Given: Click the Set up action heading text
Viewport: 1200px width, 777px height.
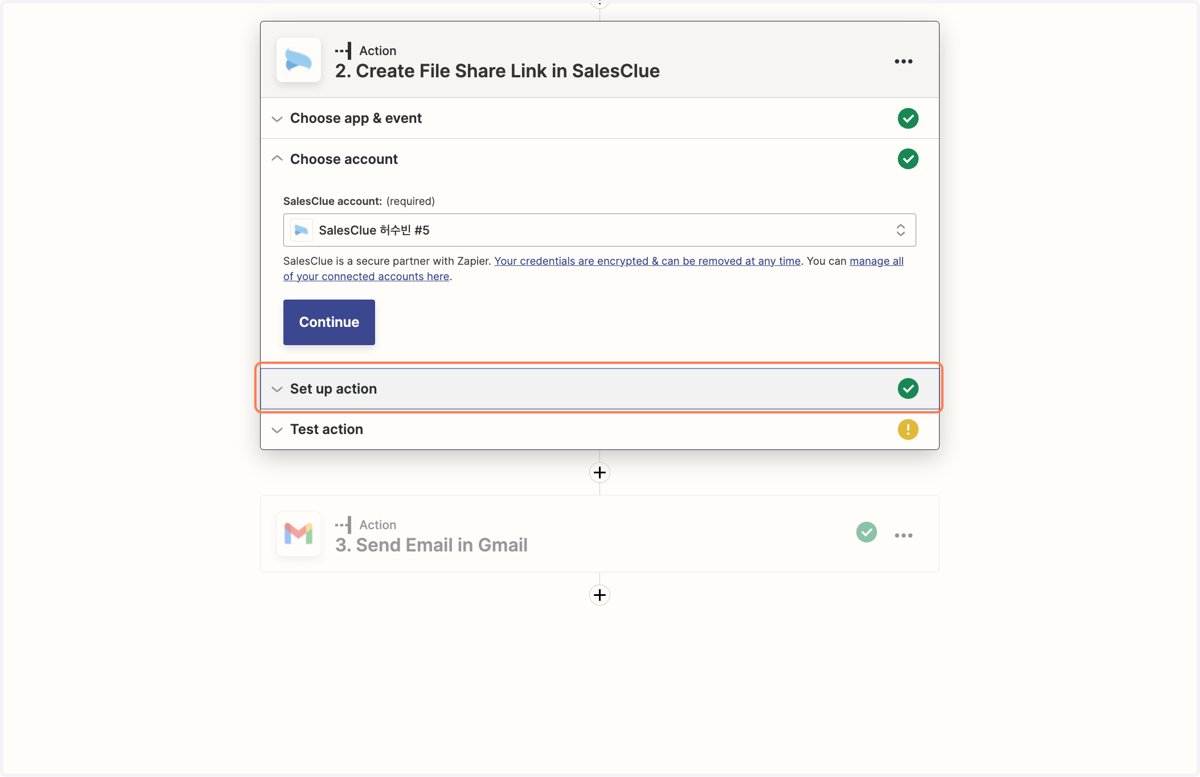Looking at the screenshot, I should 333,389.
